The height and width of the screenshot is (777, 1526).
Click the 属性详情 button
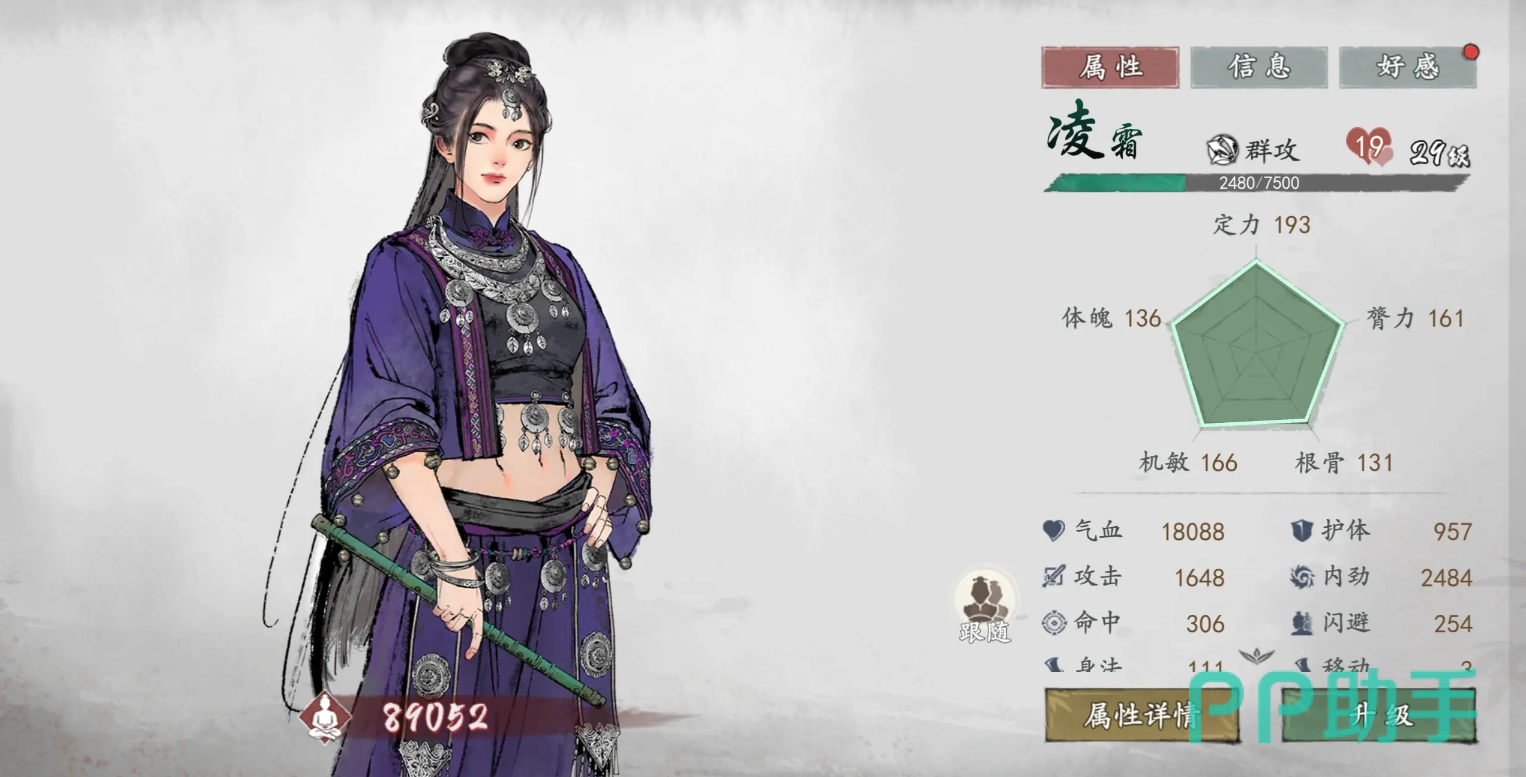pos(1142,715)
